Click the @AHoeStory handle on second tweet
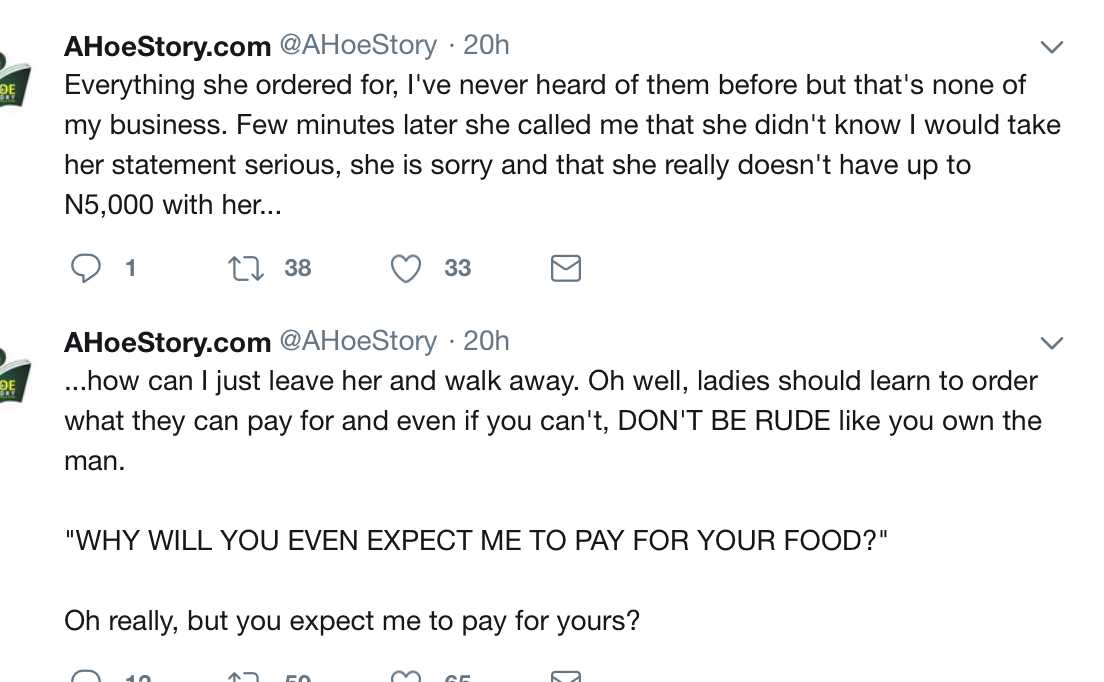1104x682 pixels. (358, 341)
